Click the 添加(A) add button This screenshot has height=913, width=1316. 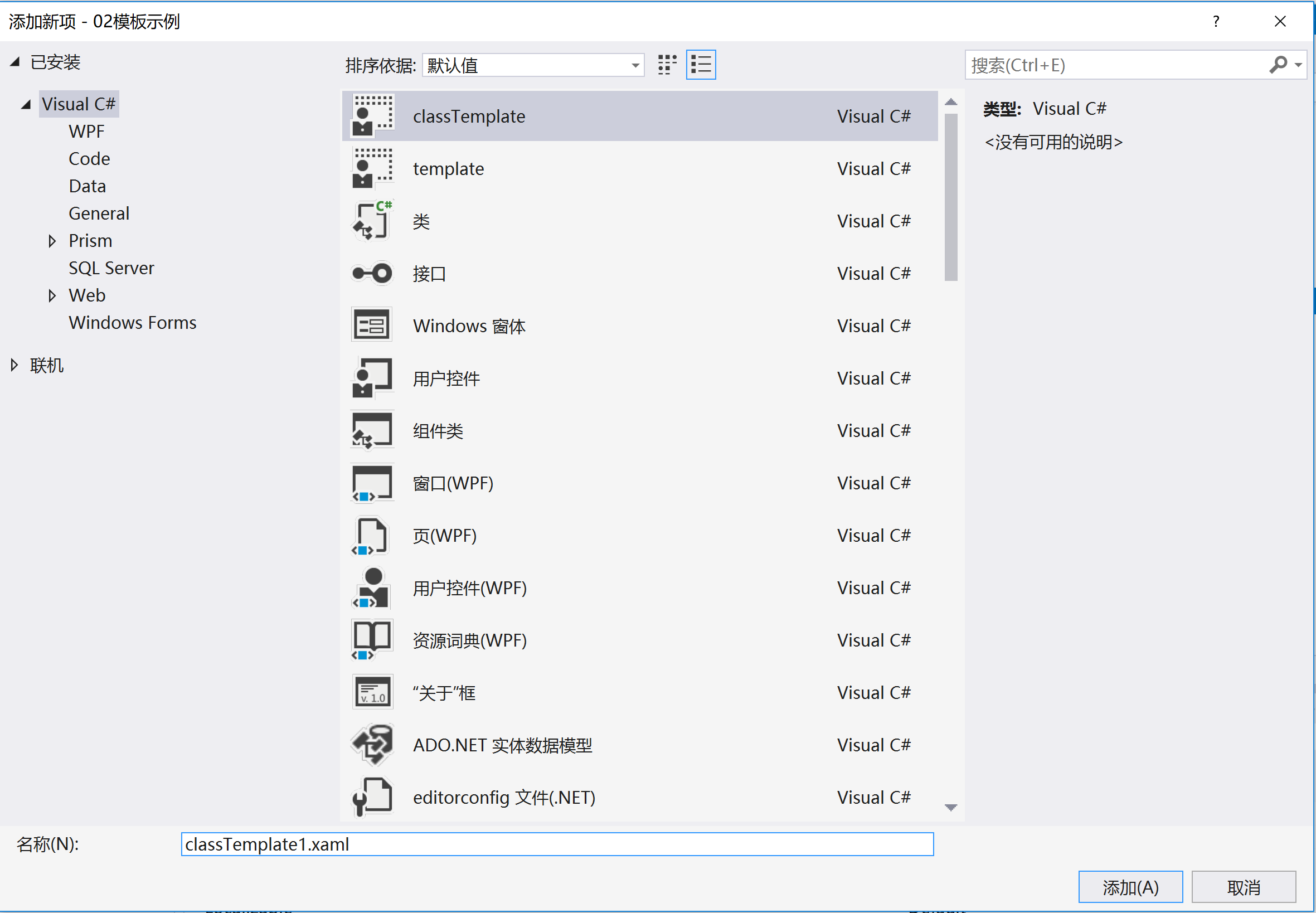pyautogui.click(x=1131, y=887)
